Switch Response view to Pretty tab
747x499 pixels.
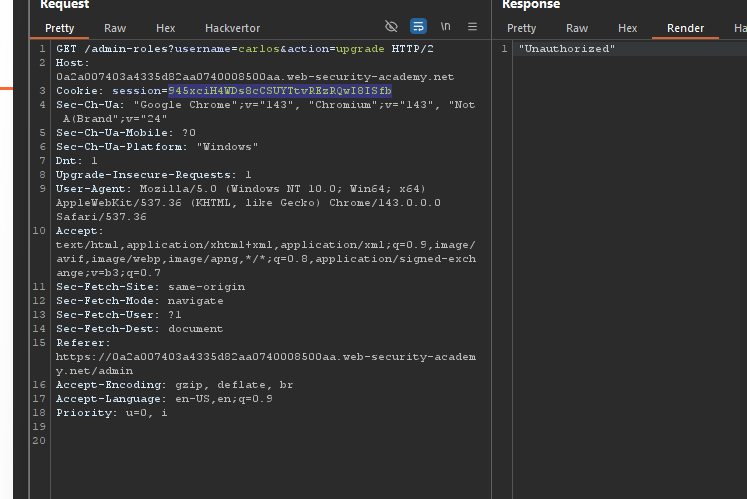521,28
